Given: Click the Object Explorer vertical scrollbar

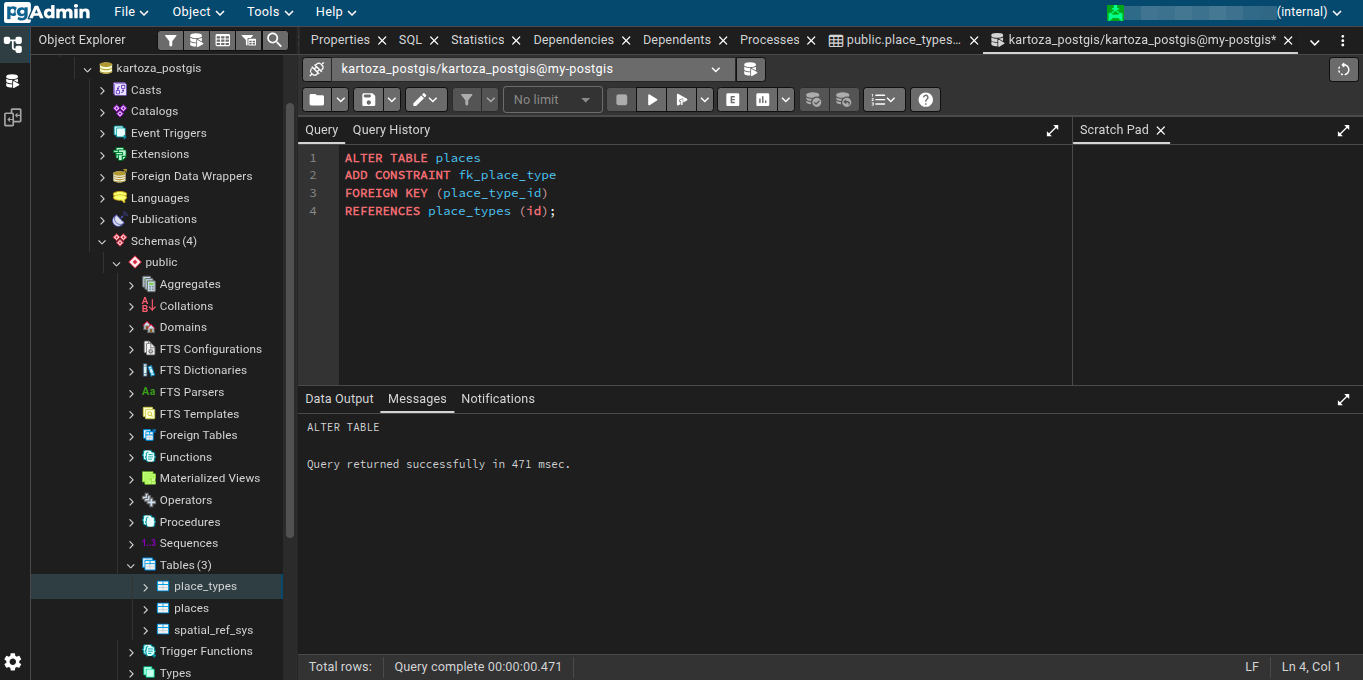Looking at the screenshot, I should coord(290,320).
